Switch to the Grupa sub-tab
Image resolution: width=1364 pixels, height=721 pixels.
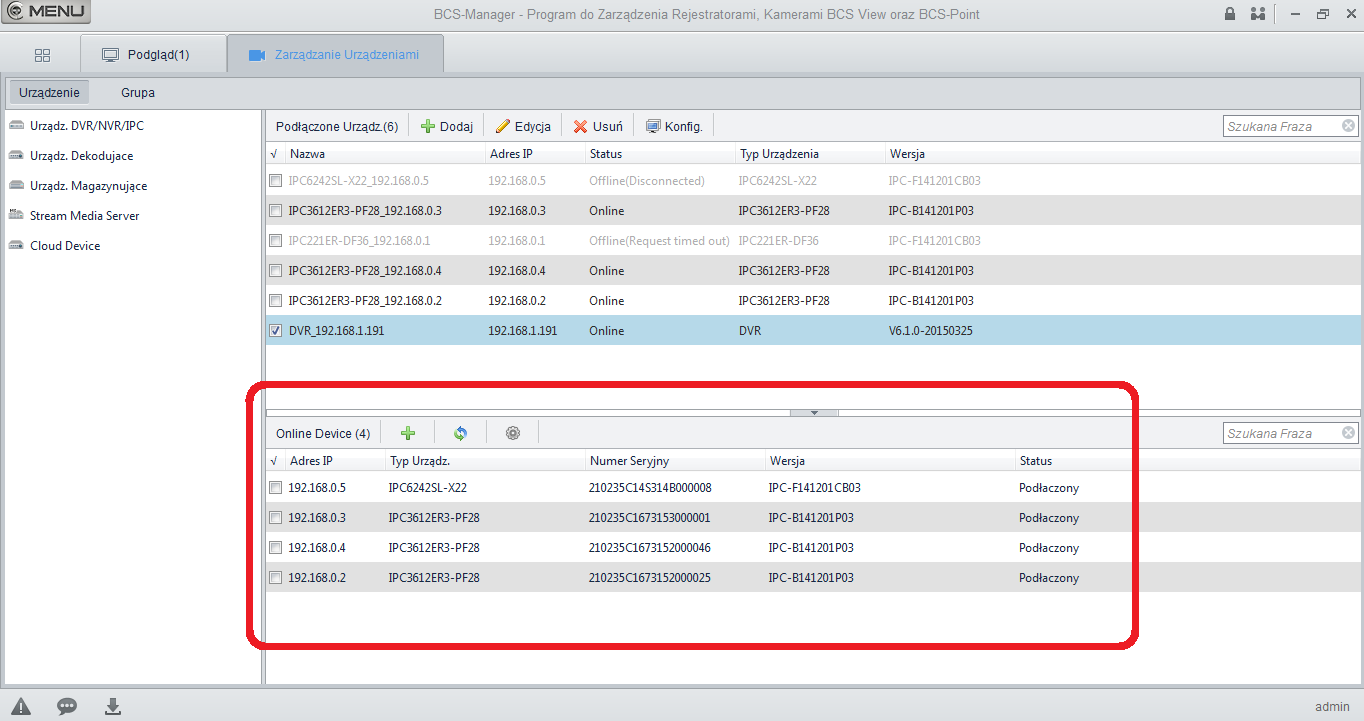pyautogui.click(x=138, y=93)
